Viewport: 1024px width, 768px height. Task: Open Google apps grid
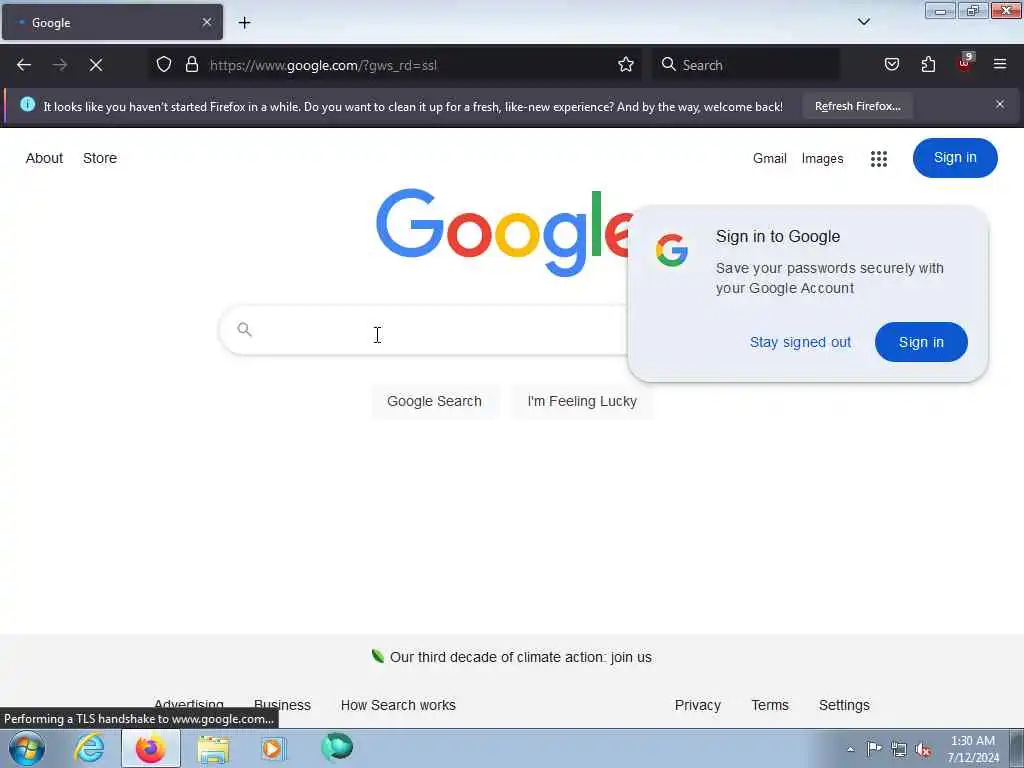point(879,159)
